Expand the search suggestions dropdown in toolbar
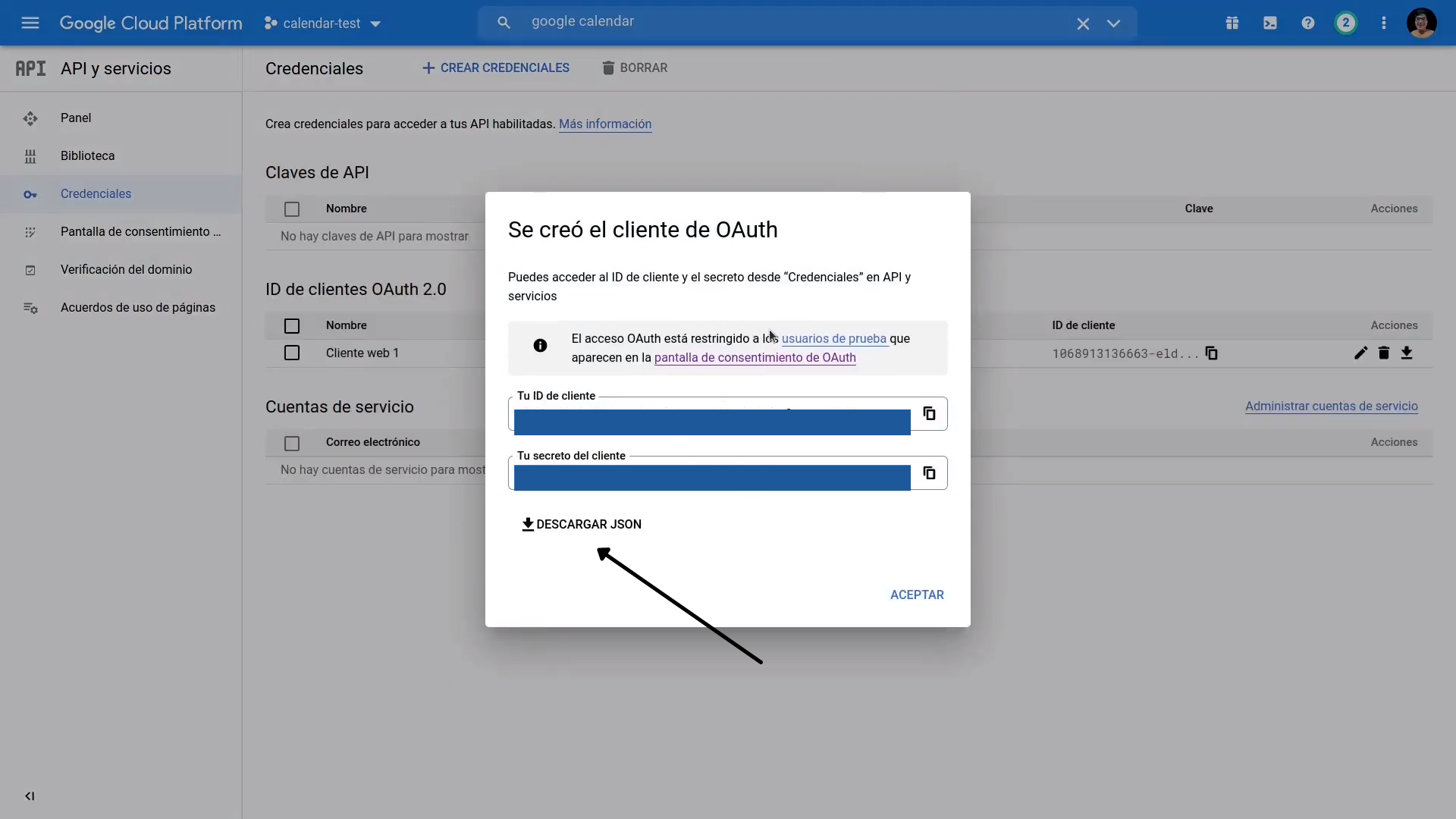Image resolution: width=1456 pixels, height=819 pixels. pyautogui.click(x=1113, y=23)
